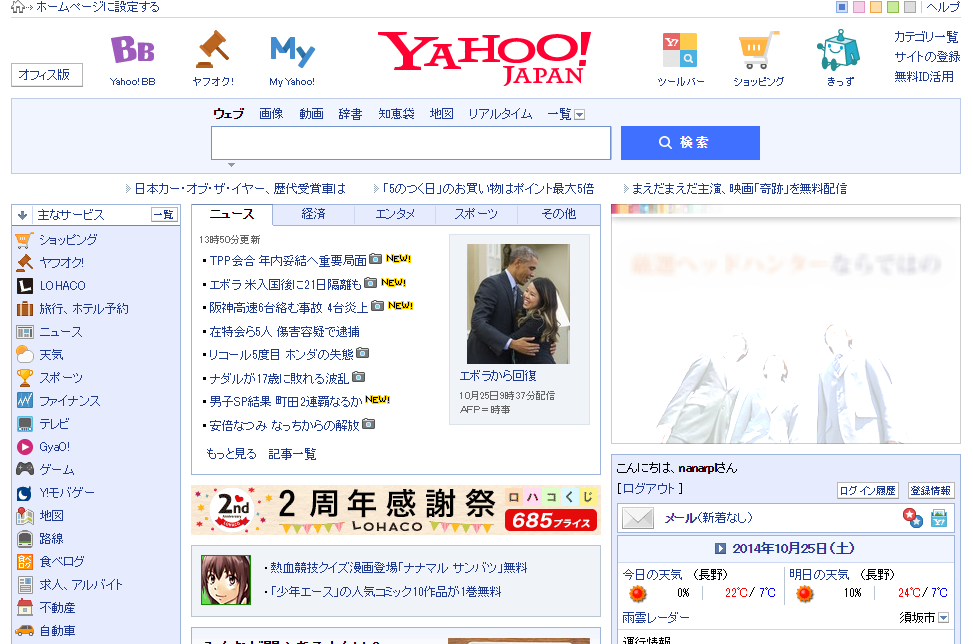Click the ログイン履歴 button
The image size is (973, 644).
coord(868,491)
